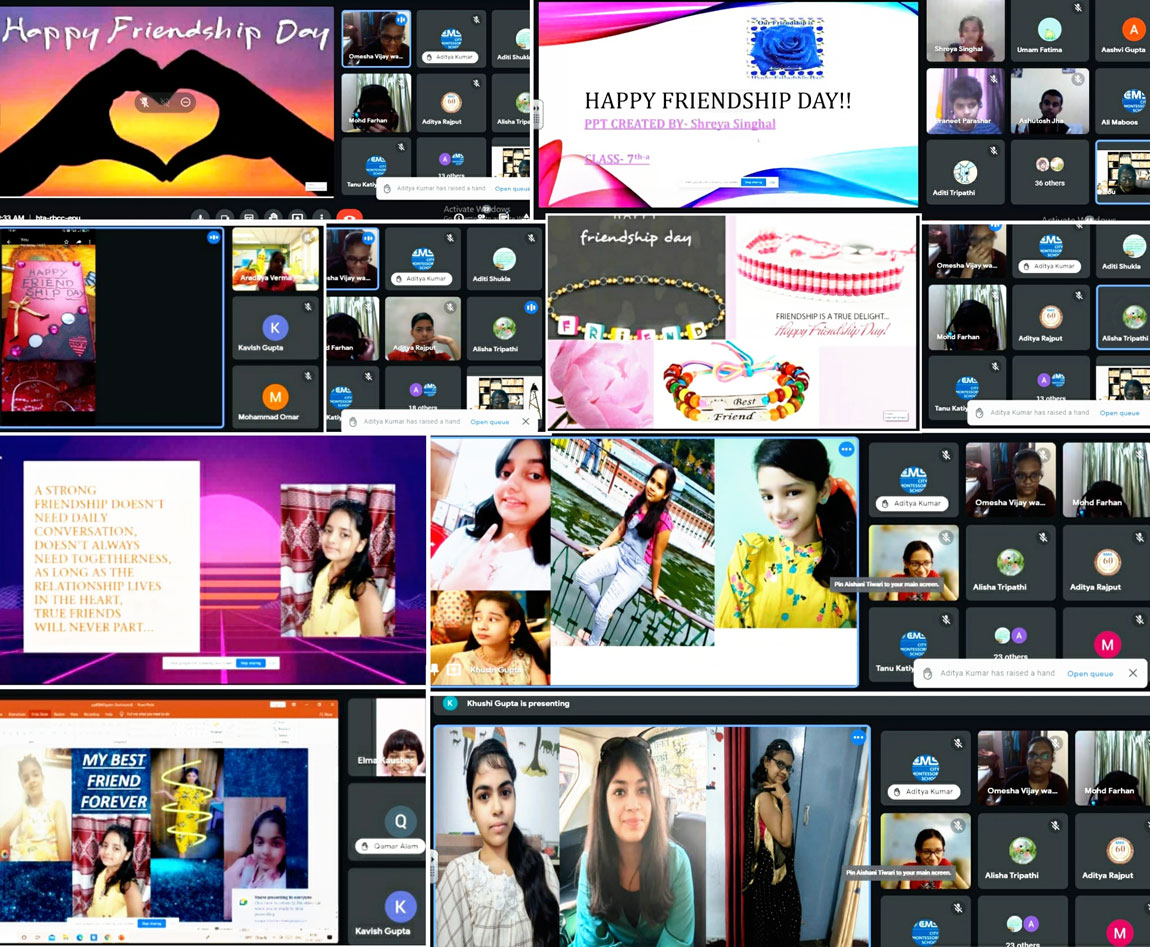Screen dimensions: 1150x947
Task: Select Praneet Parashar's video tile
Action: pyautogui.click(x=964, y=101)
